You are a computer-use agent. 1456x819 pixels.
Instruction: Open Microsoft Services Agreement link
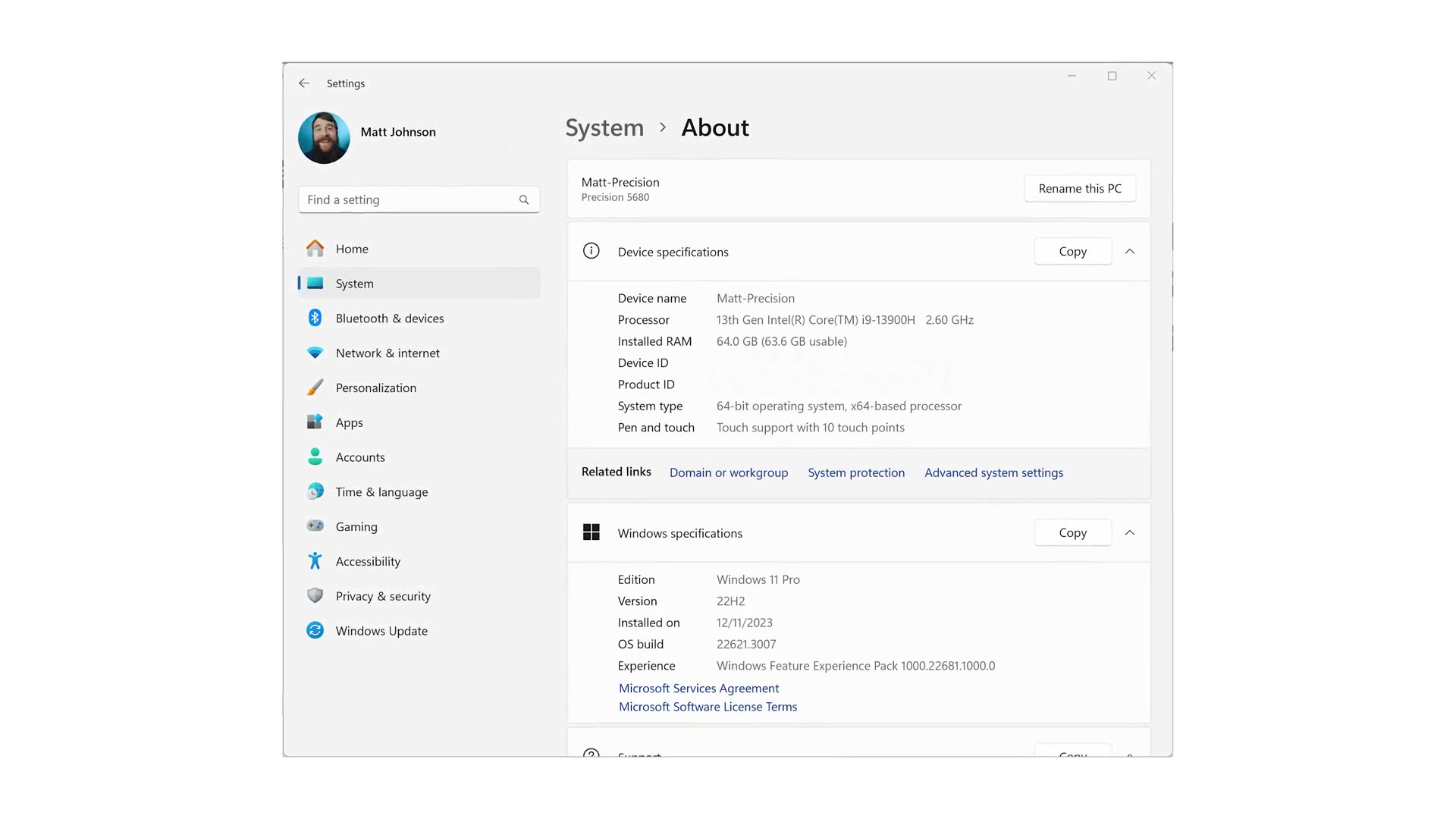click(x=698, y=688)
